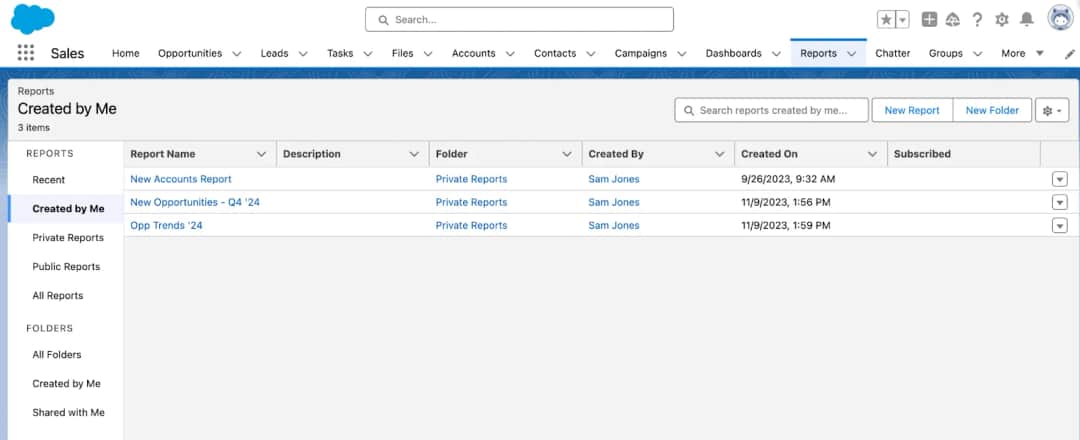Select Shared with Me in sidebar
The width and height of the screenshot is (1080, 440).
[68, 412]
